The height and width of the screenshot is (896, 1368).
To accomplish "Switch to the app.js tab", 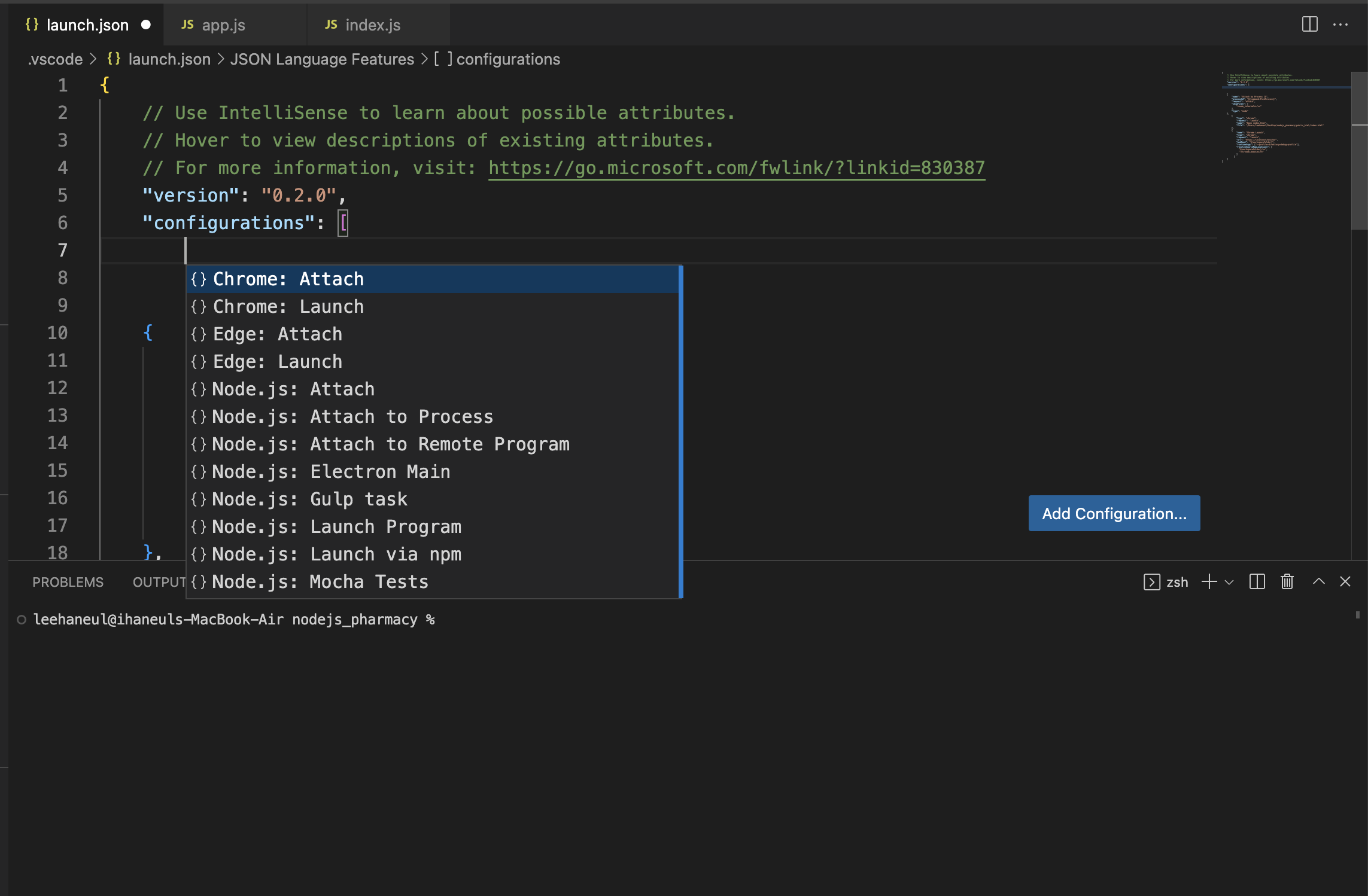I will coord(235,25).
